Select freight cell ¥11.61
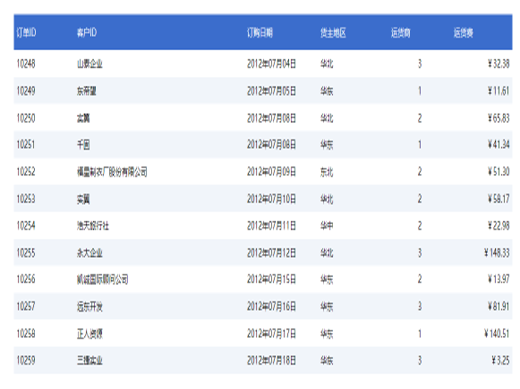 [499, 91]
